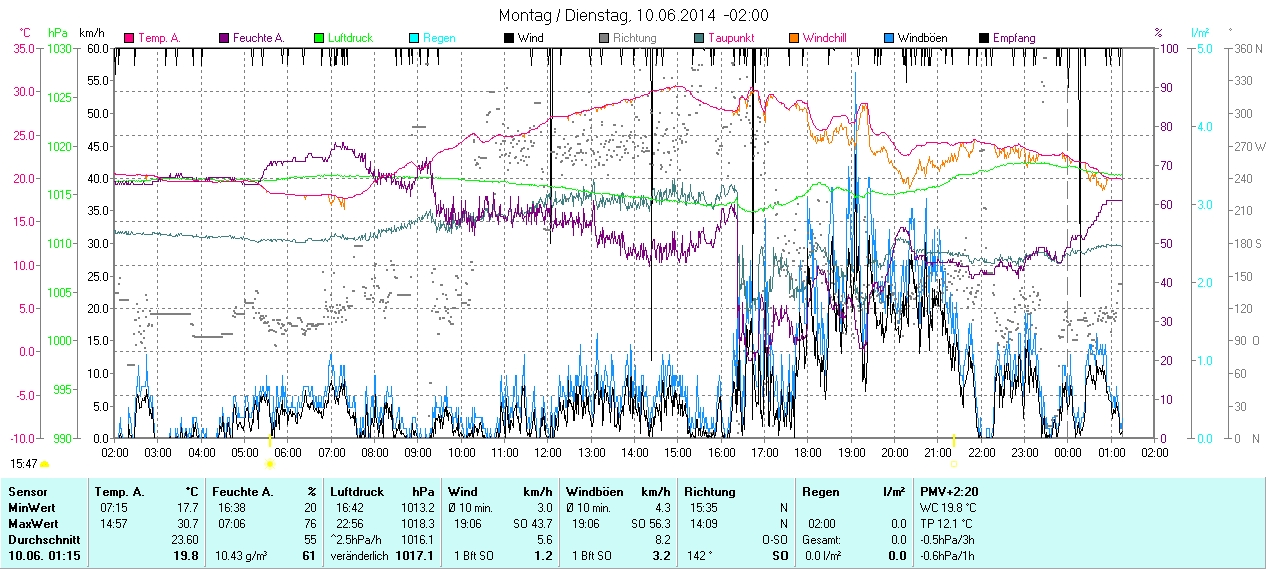Click the MaxWert row label
Screen dimensions: 1266x569
(x=33, y=523)
